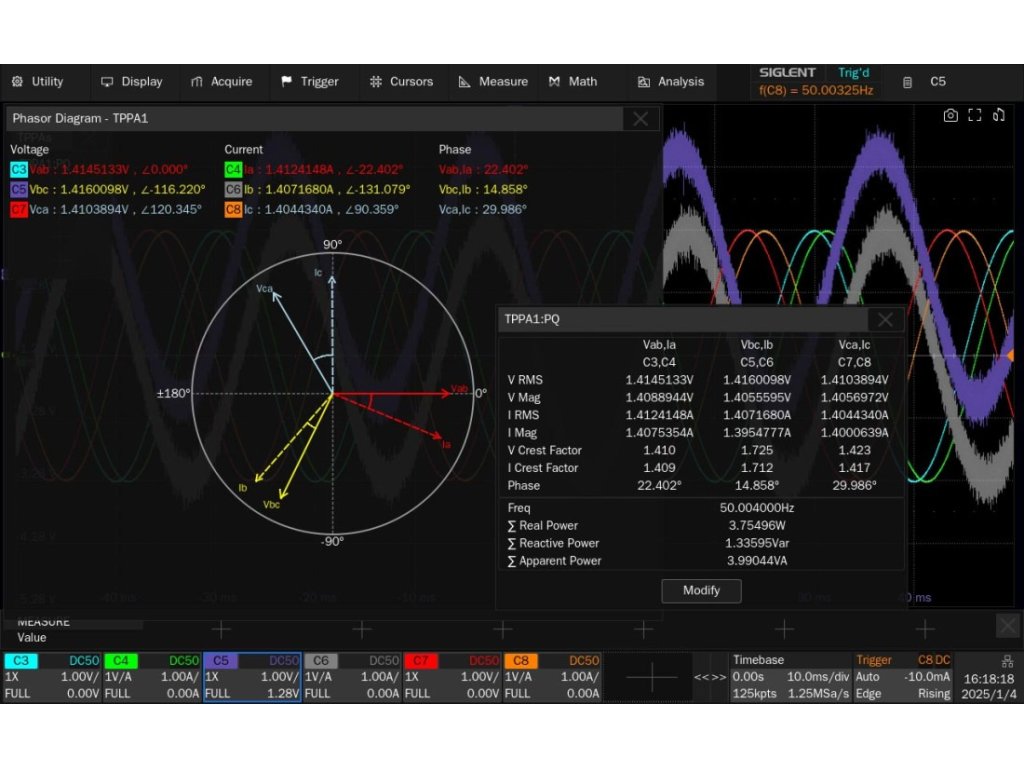Enter full-screen view with the brackets icon
Image resolution: width=1024 pixels, height=768 pixels.
pos(975,116)
